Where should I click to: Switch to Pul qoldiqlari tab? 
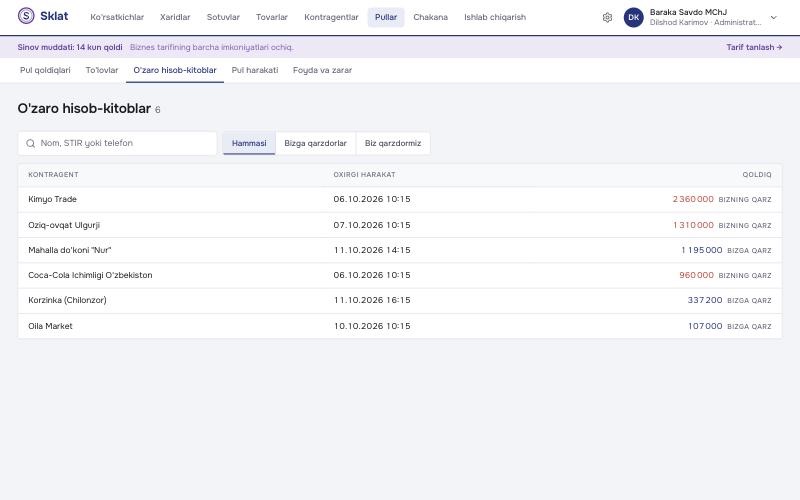click(x=45, y=70)
